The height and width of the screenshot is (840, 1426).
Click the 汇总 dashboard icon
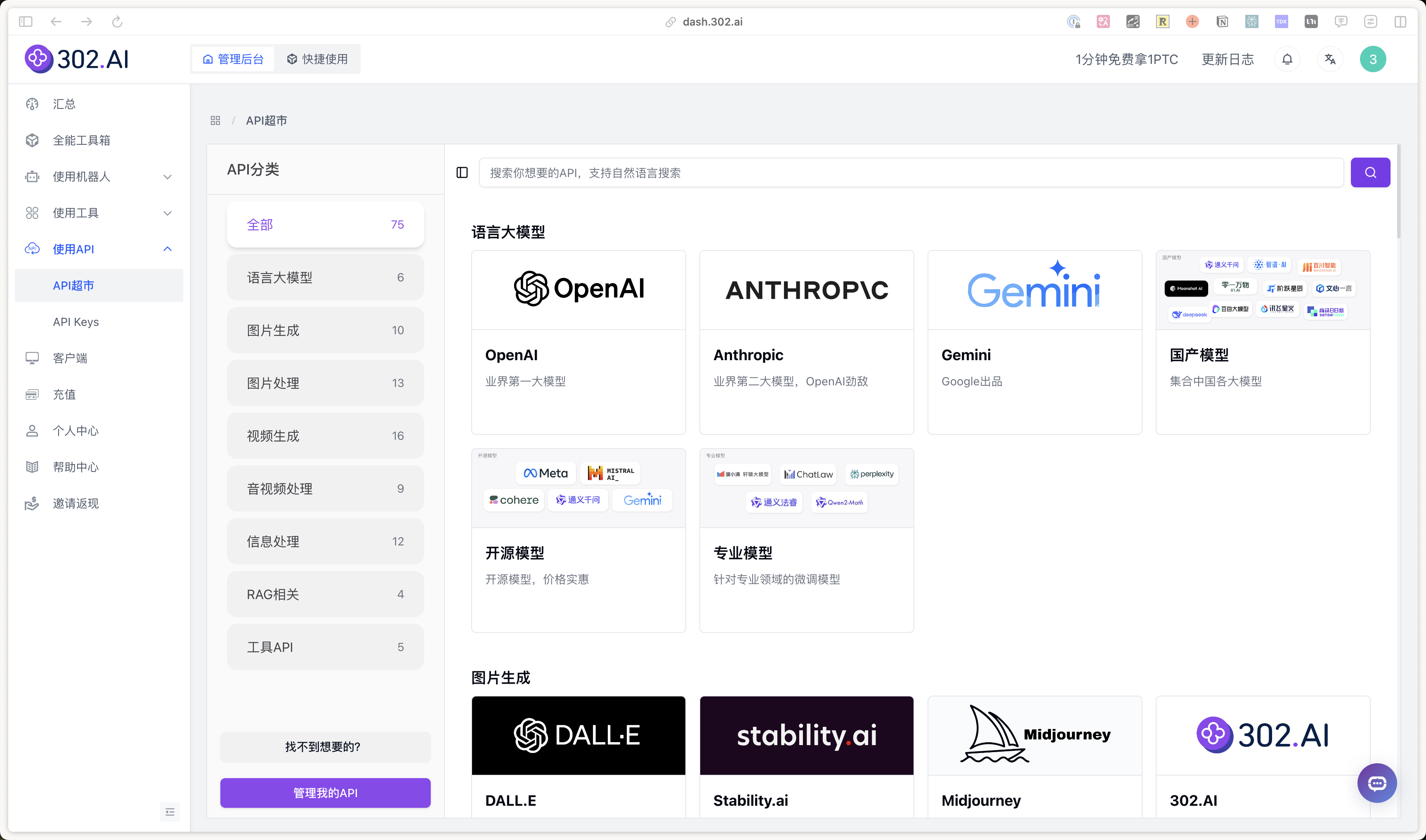[x=32, y=104]
